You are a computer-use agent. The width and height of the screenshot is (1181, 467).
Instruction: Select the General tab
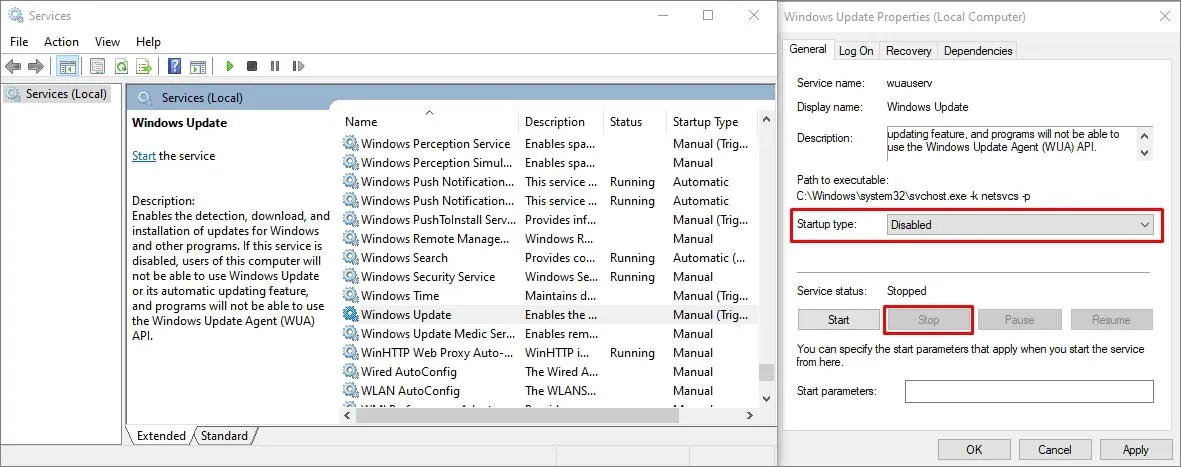807,49
